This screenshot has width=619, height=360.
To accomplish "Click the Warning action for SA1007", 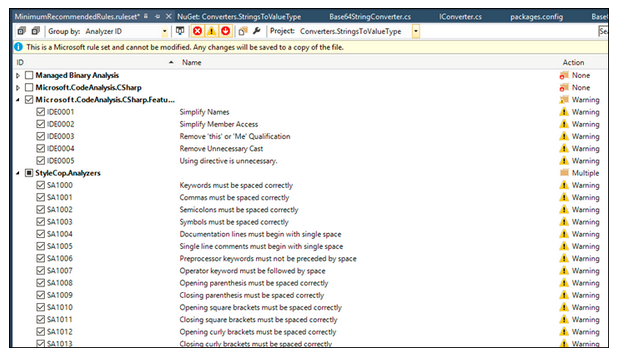I will pos(585,271).
